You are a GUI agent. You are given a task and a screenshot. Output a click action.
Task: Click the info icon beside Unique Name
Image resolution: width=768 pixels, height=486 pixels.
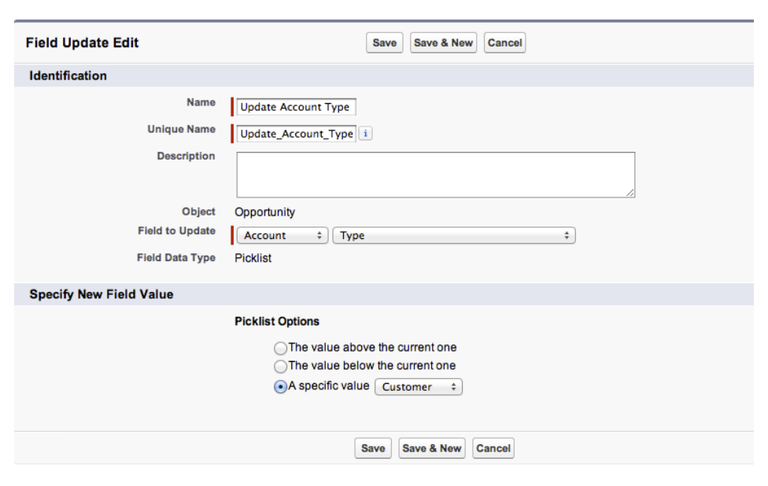365,133
